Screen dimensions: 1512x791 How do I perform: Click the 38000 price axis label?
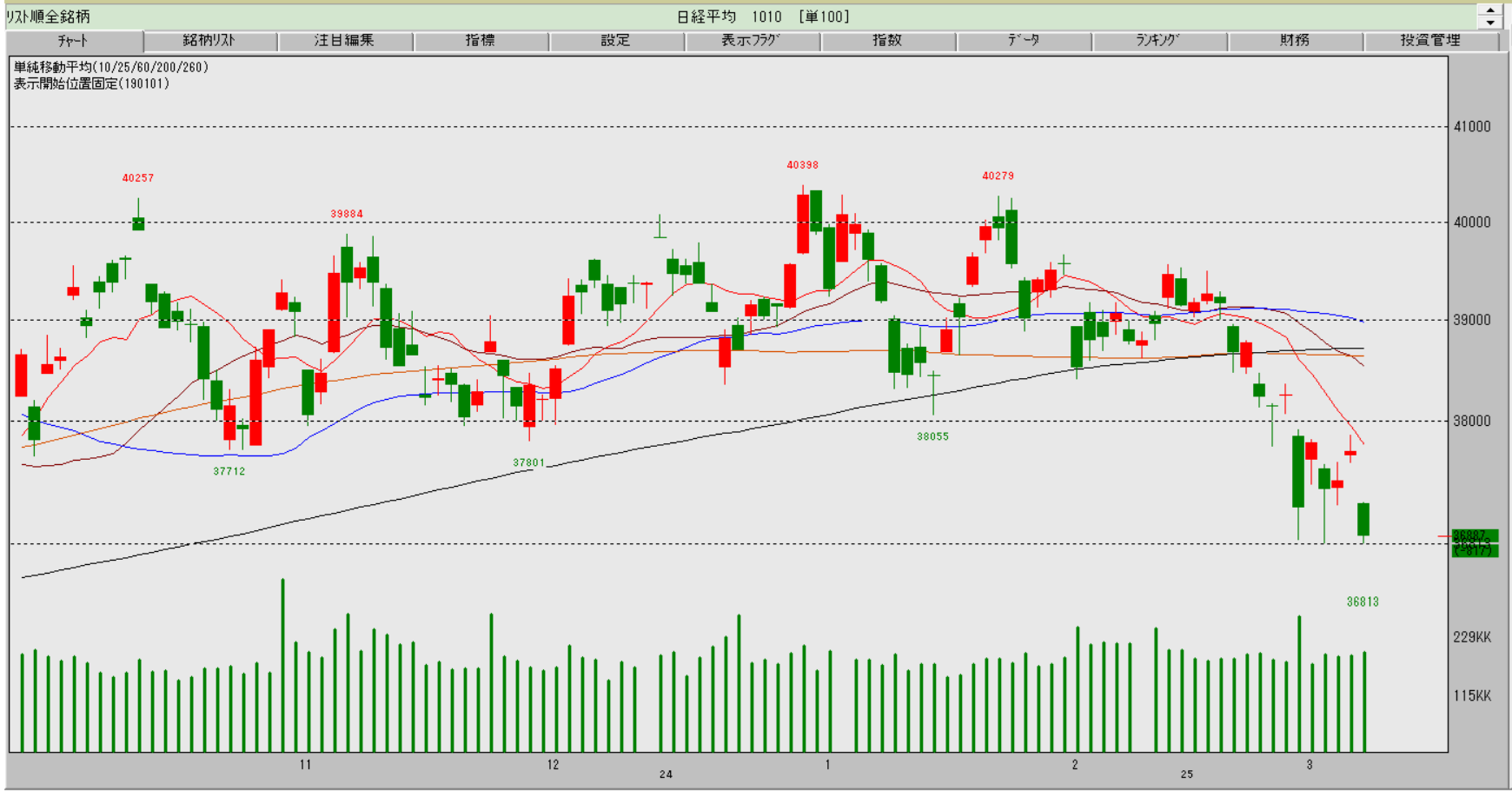pyautogui.click(x=1472, y=421)
